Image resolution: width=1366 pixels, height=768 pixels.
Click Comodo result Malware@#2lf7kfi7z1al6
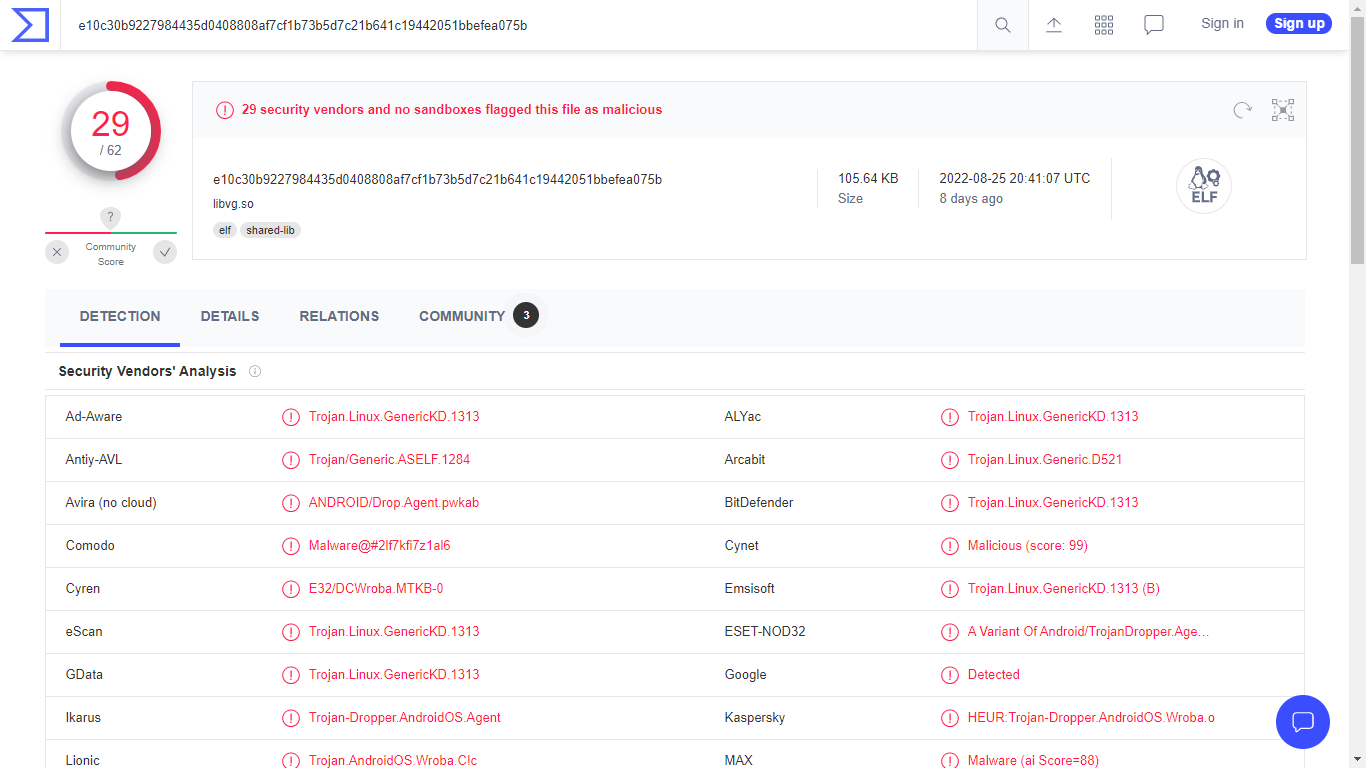pyautogui.click(x=379, y=546)
